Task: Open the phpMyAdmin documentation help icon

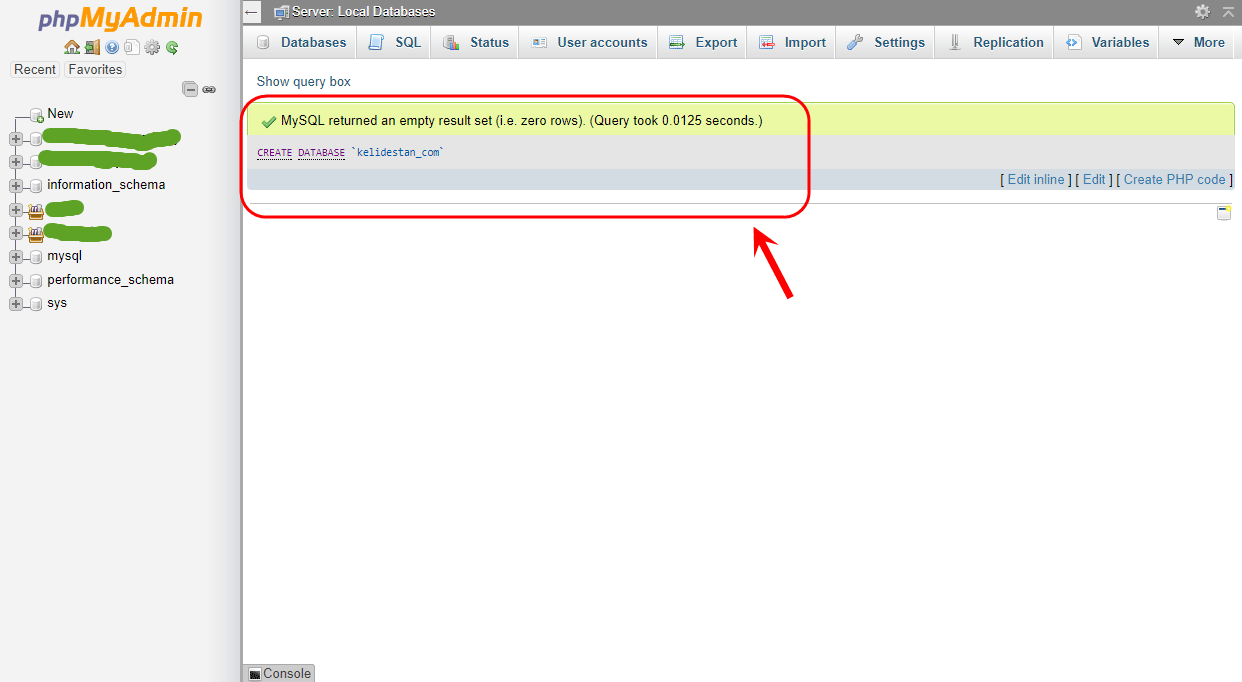Action: tap(112, 47)
